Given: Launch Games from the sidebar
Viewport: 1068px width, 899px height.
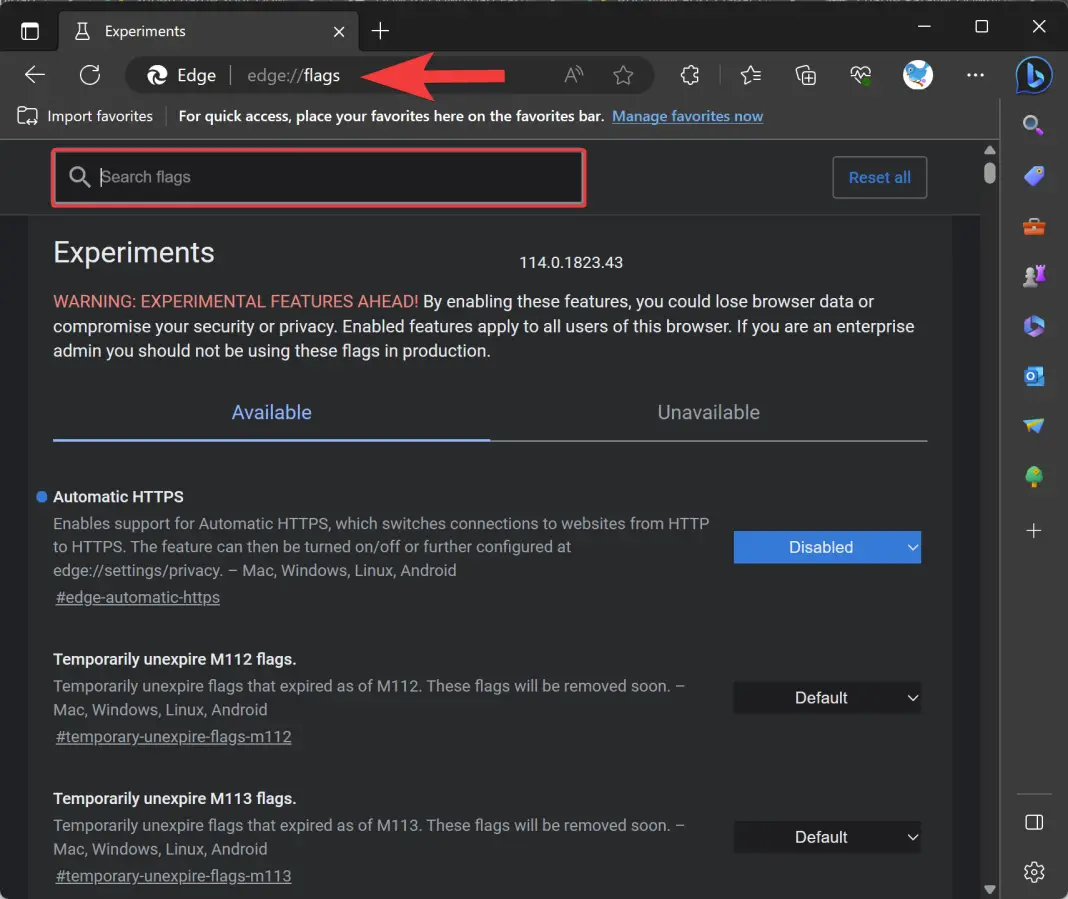Looking at the screenshot, I should coord(1034,275).
